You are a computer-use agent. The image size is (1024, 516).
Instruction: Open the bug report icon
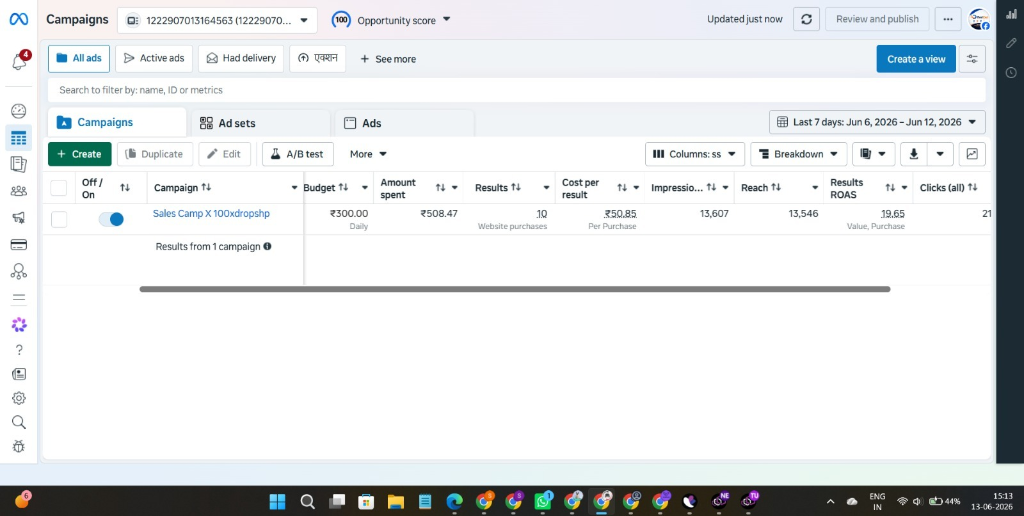(19, 446)
